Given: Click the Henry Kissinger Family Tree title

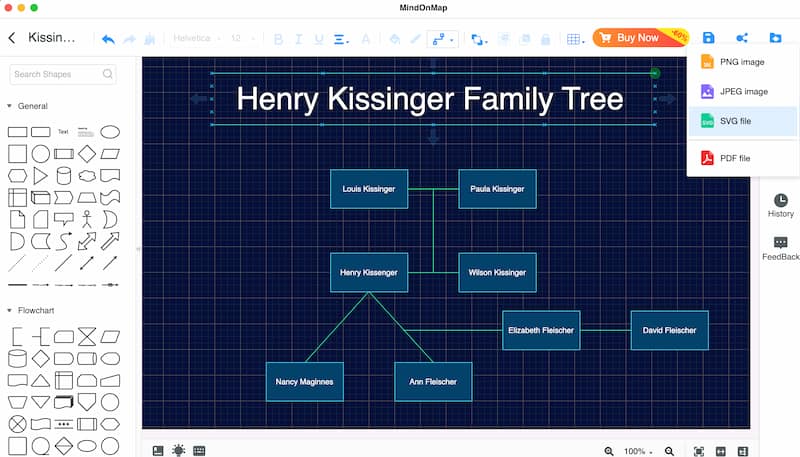Looking at the screenshot, I should pos(430,99).
